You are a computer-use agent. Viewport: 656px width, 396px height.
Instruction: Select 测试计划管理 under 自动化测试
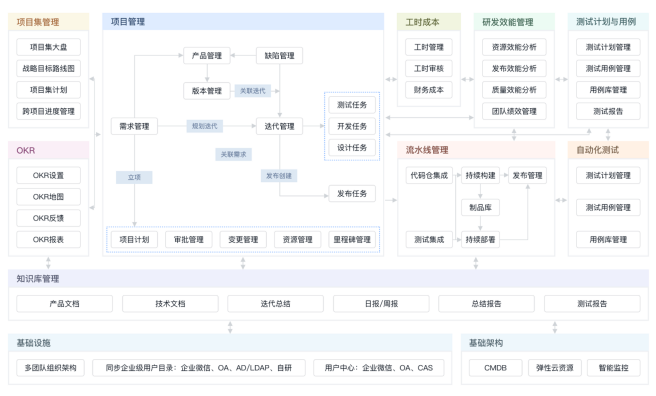pyautogui.click(x=608, y=175)
